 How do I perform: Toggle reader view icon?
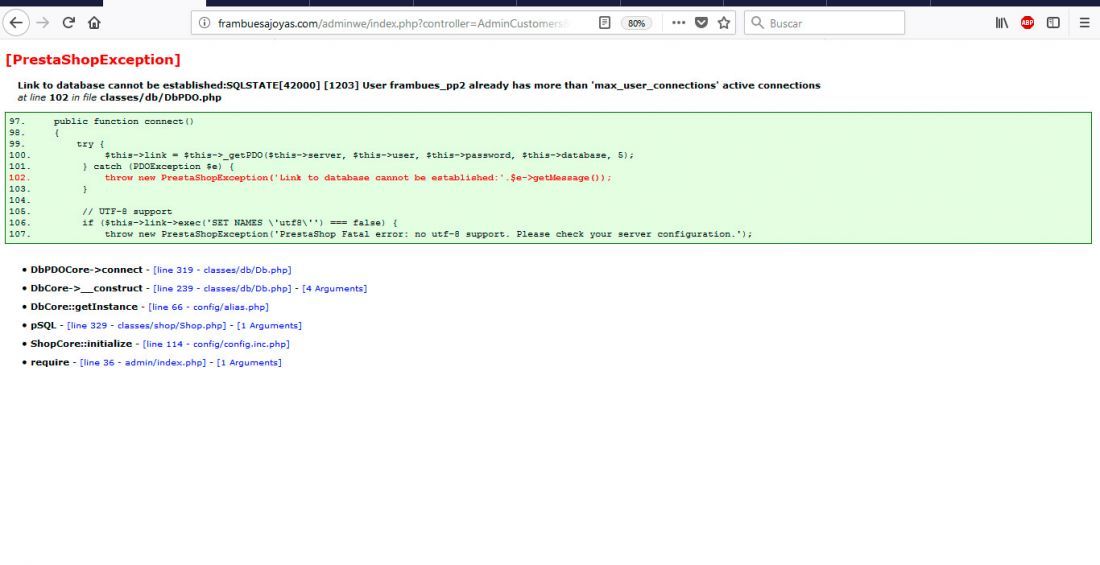[x=605, y=23]
